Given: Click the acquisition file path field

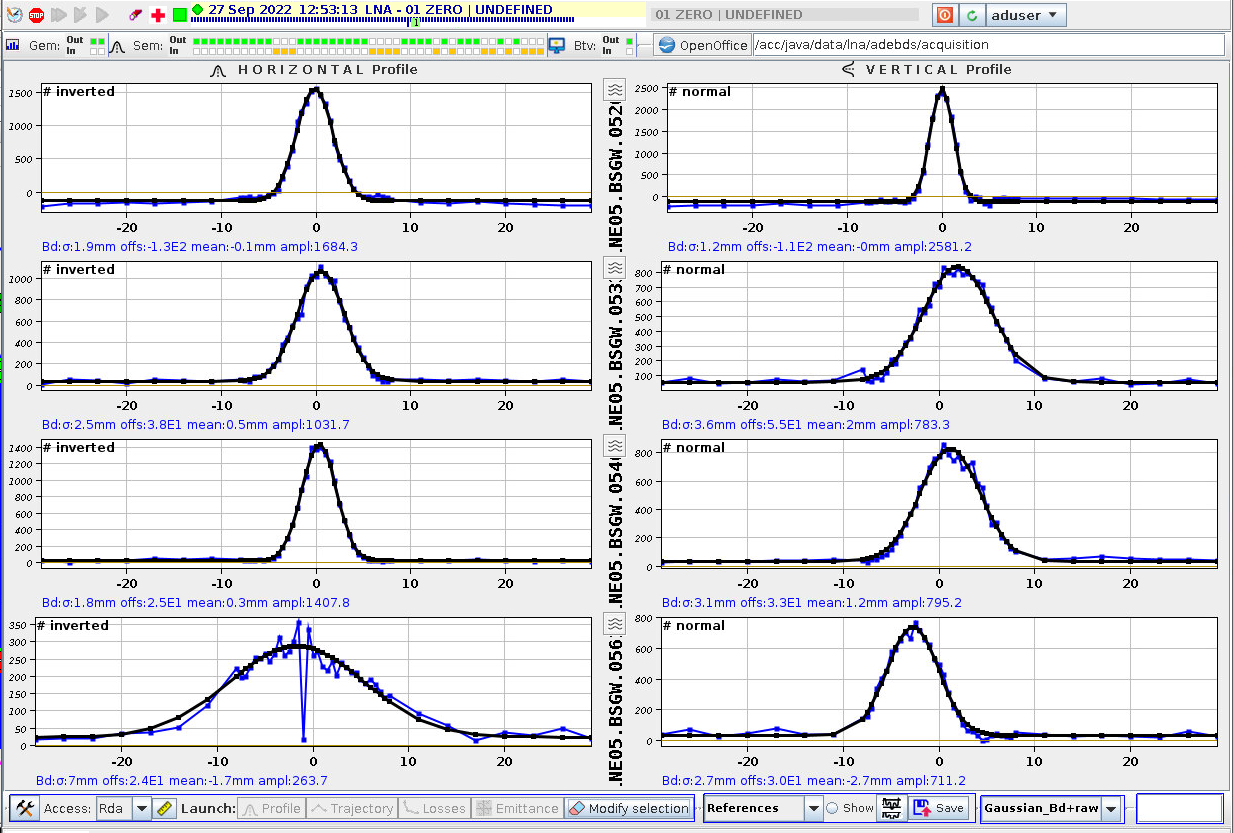Looking at the screenshot, I should 988,45.
